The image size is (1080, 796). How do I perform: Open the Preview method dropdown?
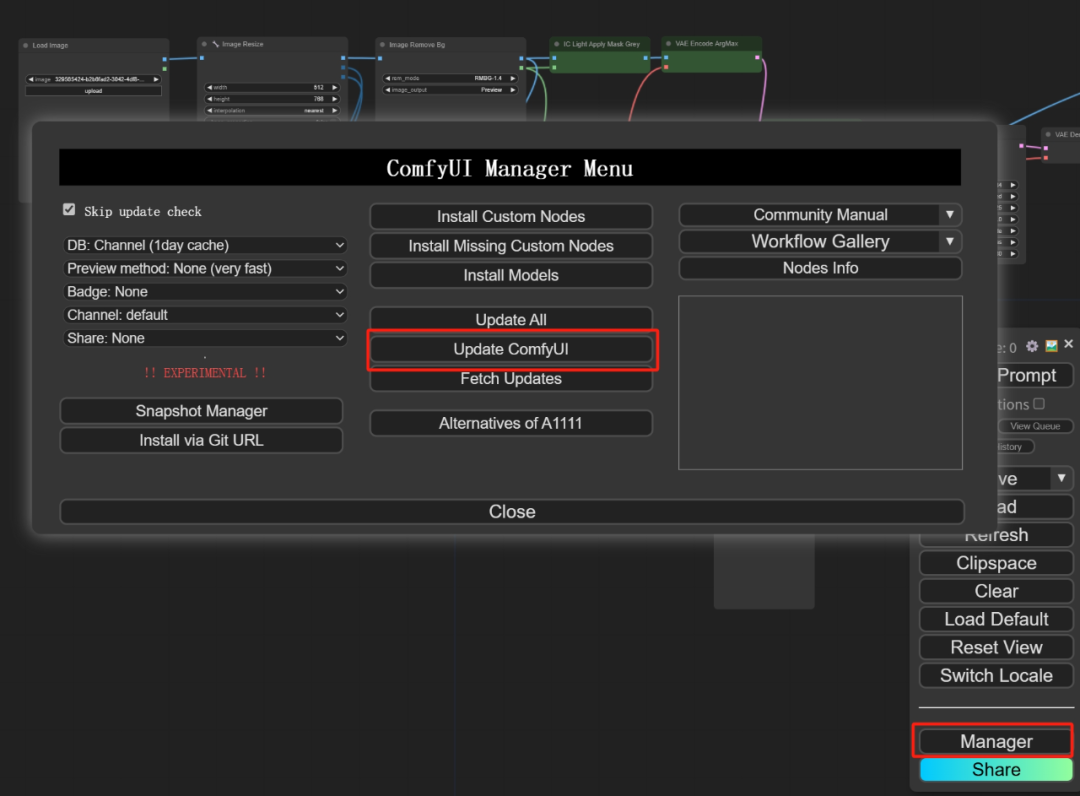205,269
